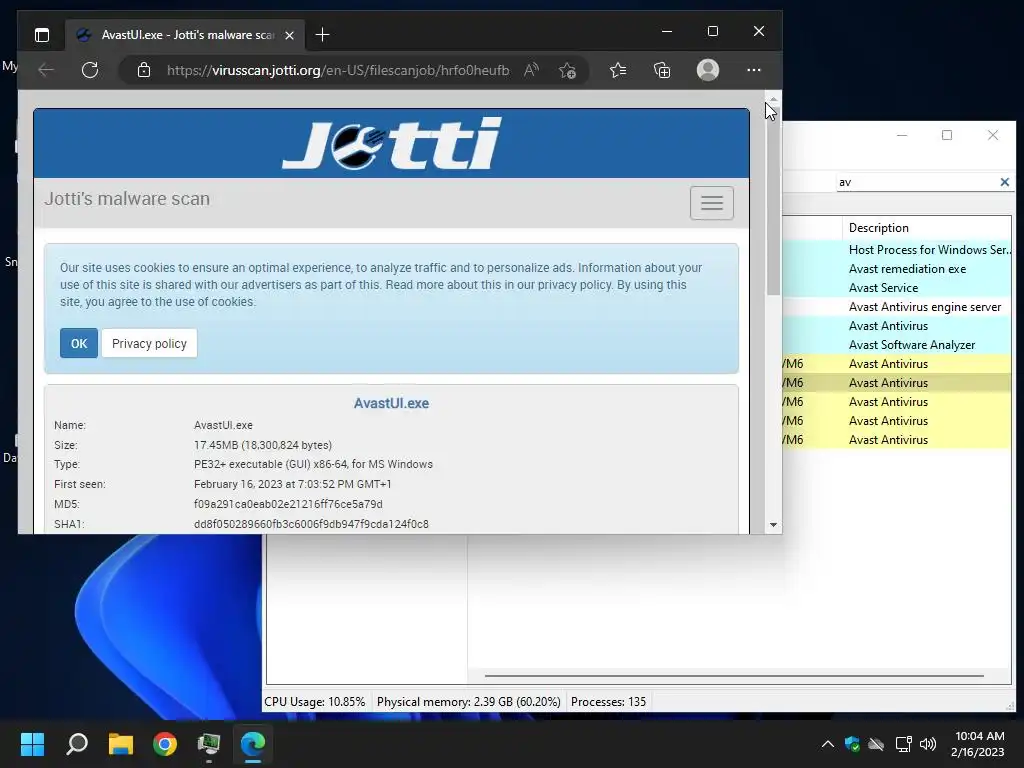Image resolution: width=1024 pixels, height=768 pixels.
Task: Open Windows taskbar search
Action: tap(77, 744)
